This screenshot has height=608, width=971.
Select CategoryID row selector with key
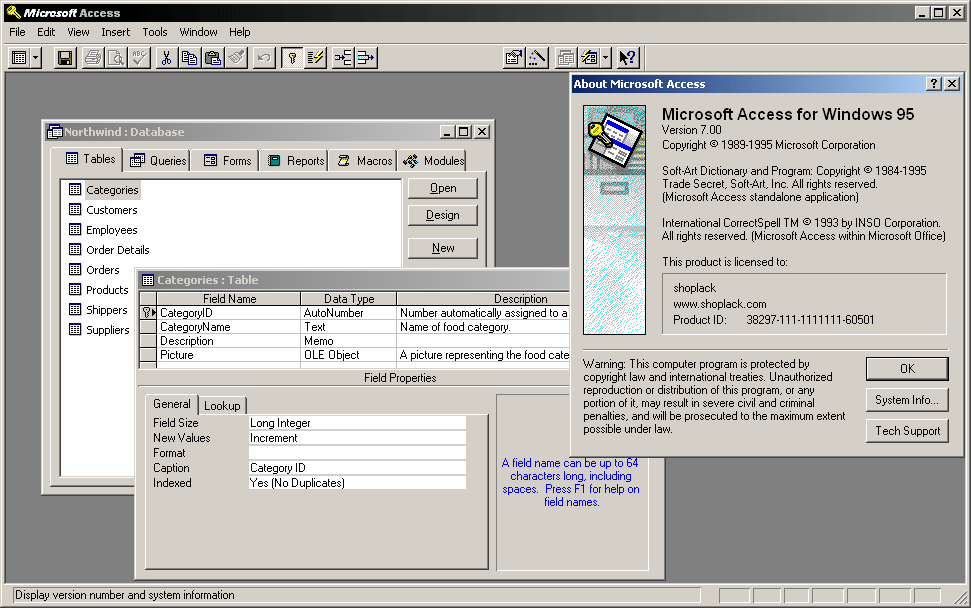[x=147, y=313]
